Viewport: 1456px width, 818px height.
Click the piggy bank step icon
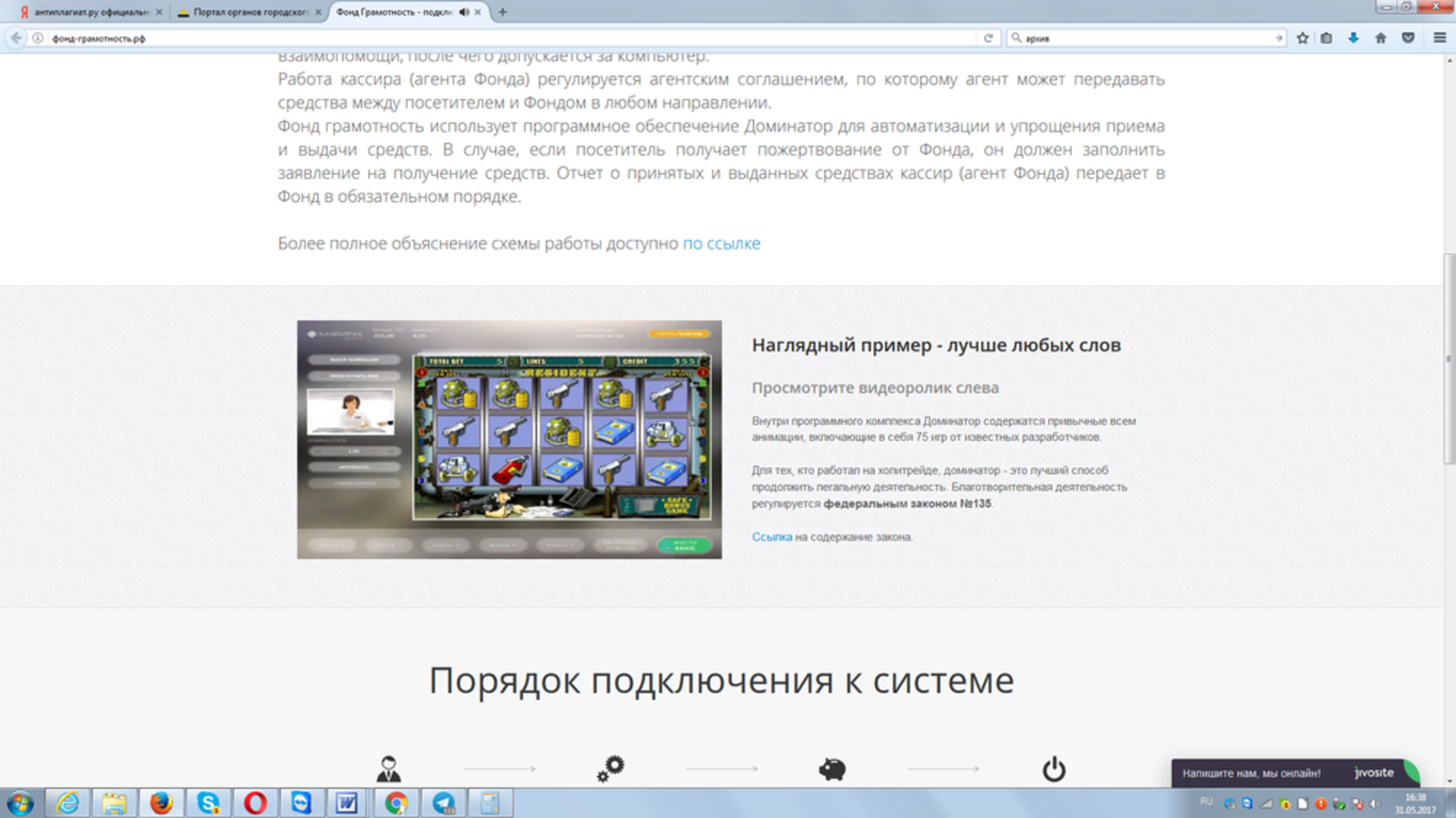[832, 769]
